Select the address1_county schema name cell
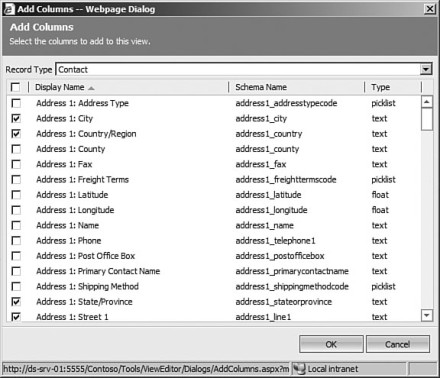Image resolution: width=440 pixels, height=378 pixels. coord(267,149)
